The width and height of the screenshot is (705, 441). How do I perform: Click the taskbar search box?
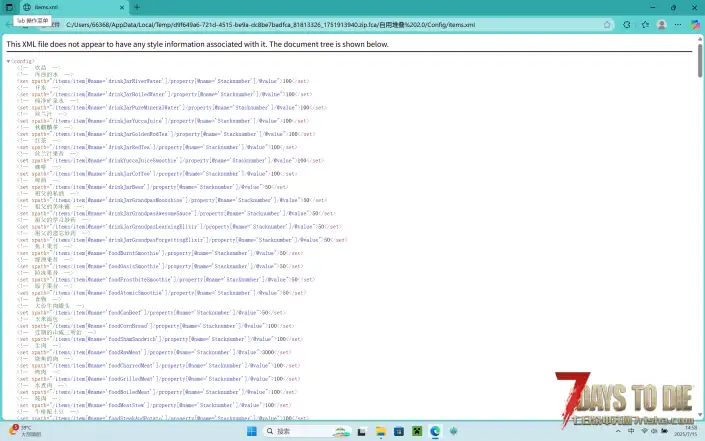[307, 431]
